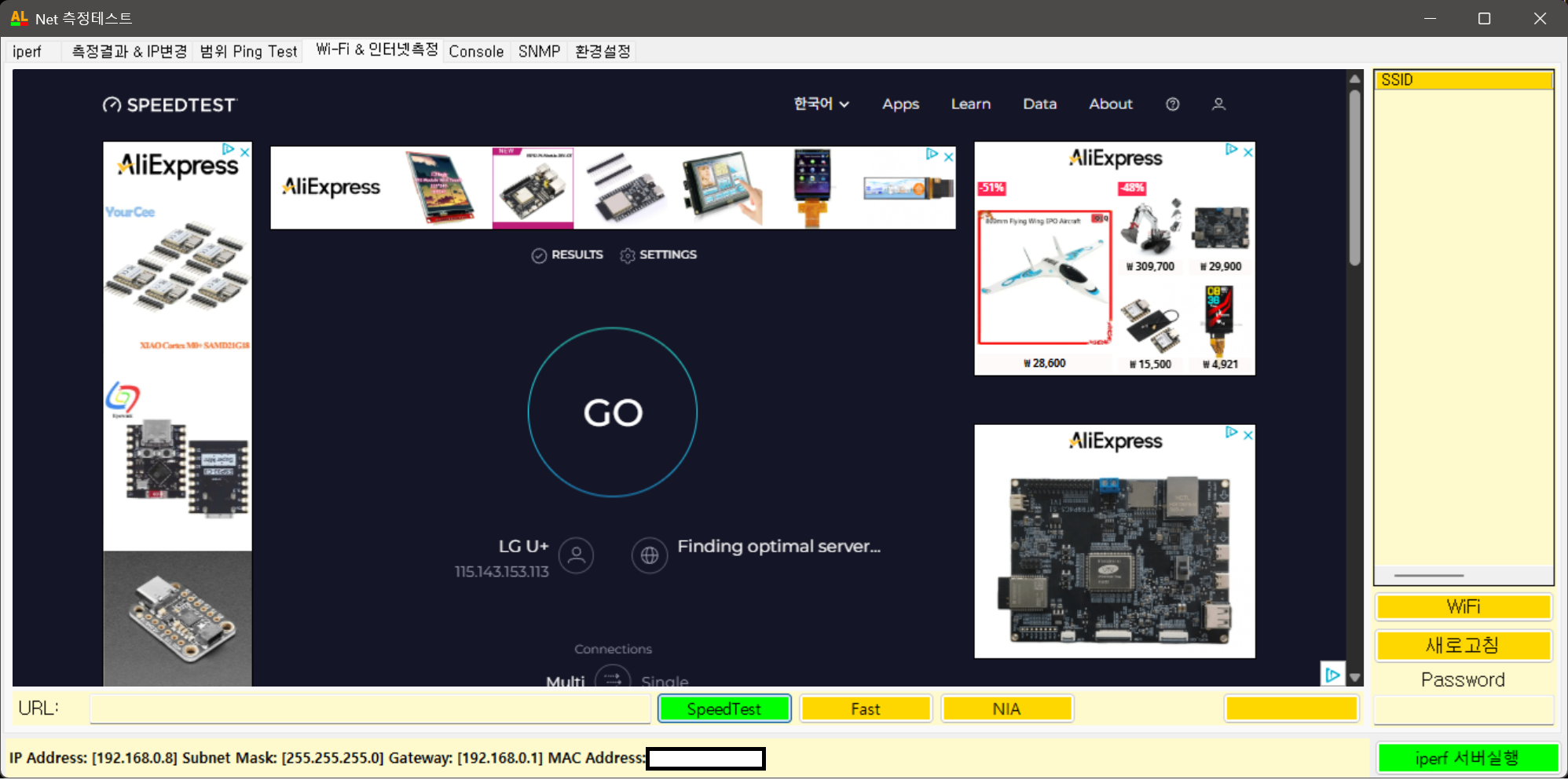Screen dimensions: 1568x780
Task: Click the iperf 서버실행 button
Action: pos(1467,758)
